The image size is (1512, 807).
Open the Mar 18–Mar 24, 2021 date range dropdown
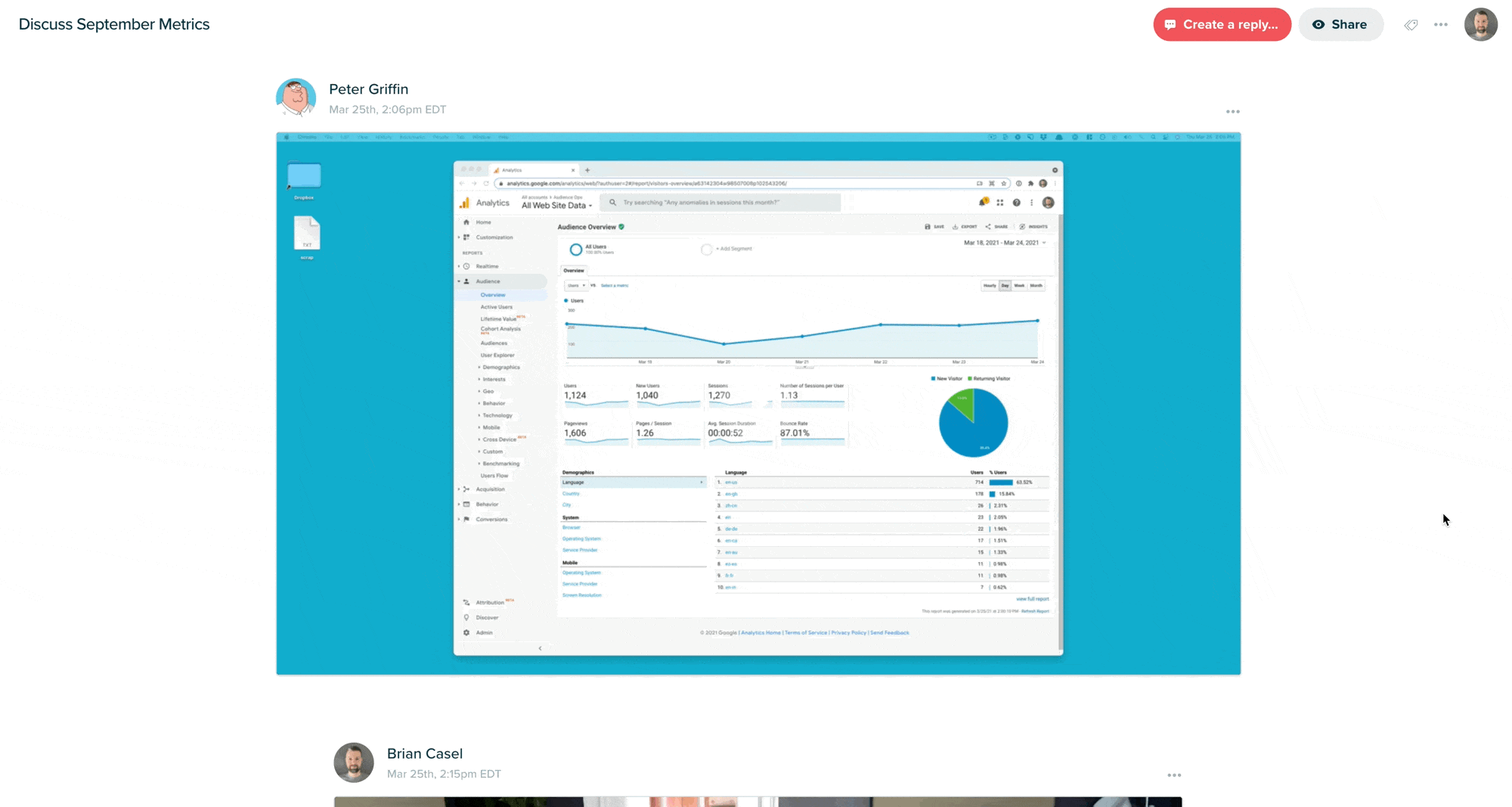coord(1005,243)
